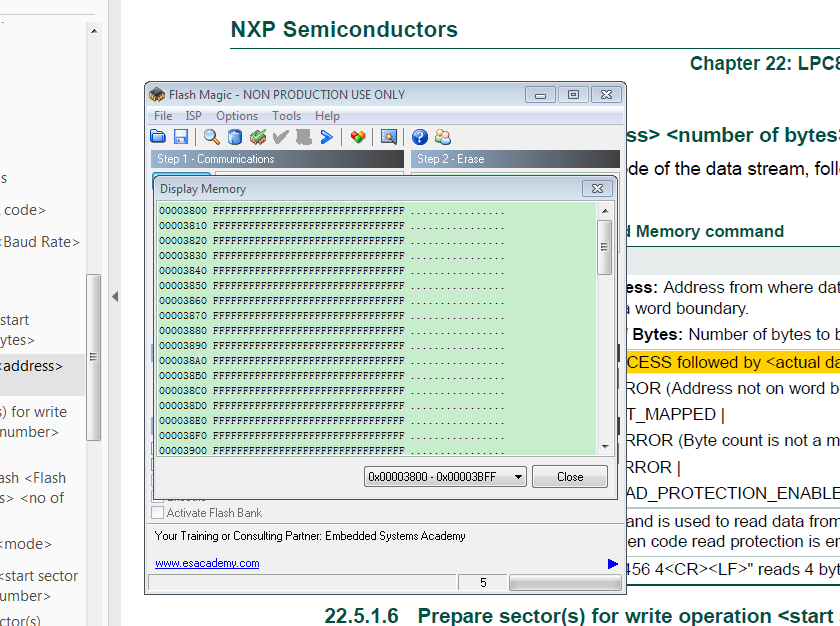This screenshot has height=626, width=840.
Task: Click the 'Step 2 - Erase' header
Action: 515,159
